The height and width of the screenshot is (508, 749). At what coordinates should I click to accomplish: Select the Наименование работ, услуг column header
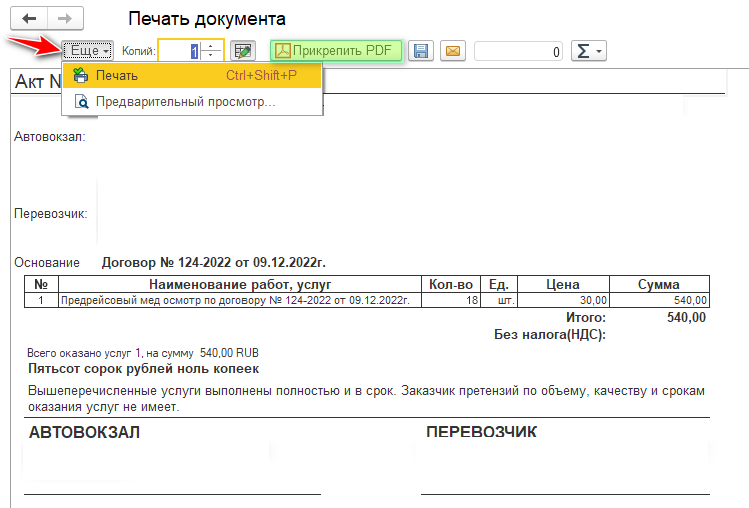[x=237, y=284]
